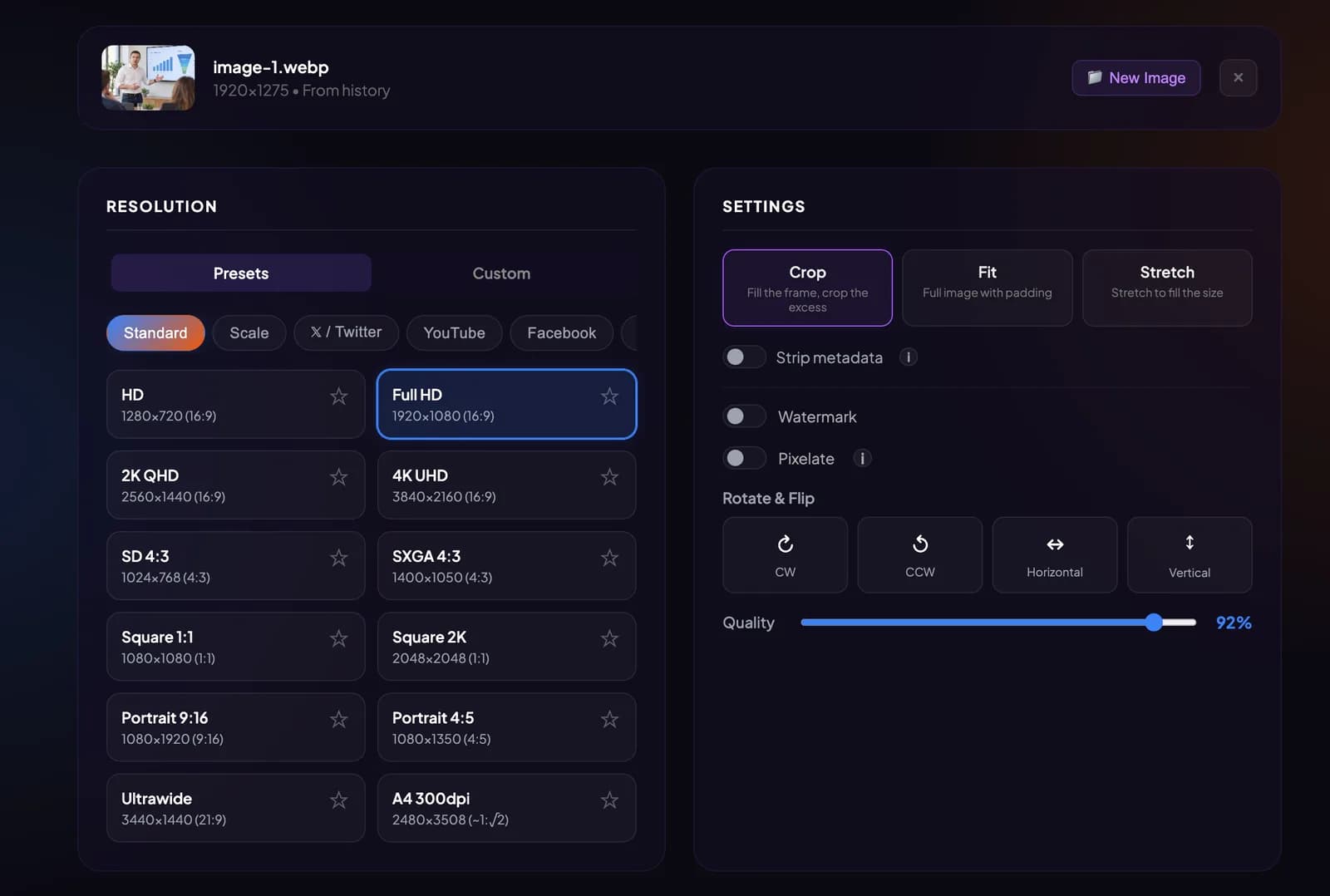Star the Portrait 4:5 preset
The height and width of the screenshot is (896, 1330).
pos(609,719)
